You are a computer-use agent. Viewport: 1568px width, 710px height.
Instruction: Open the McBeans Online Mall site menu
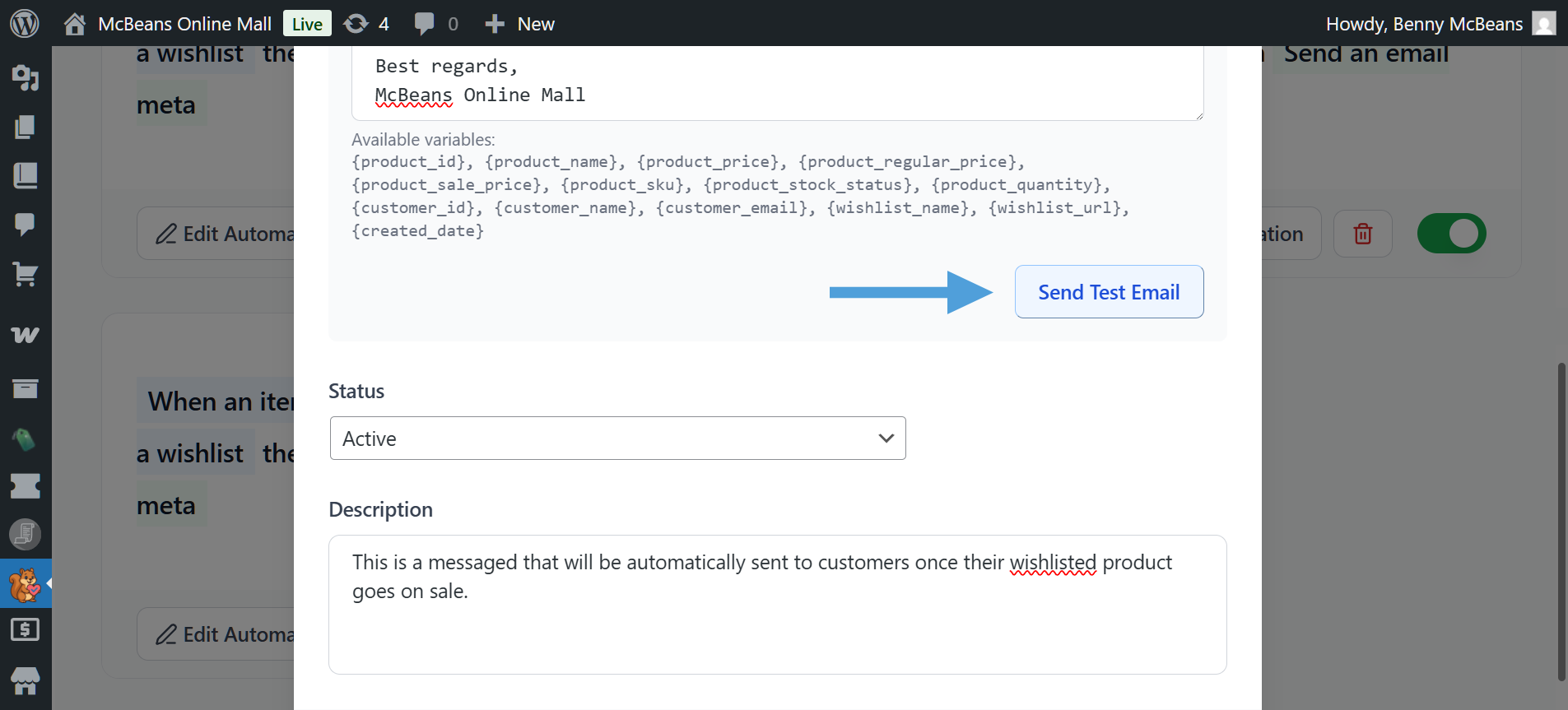184,24
